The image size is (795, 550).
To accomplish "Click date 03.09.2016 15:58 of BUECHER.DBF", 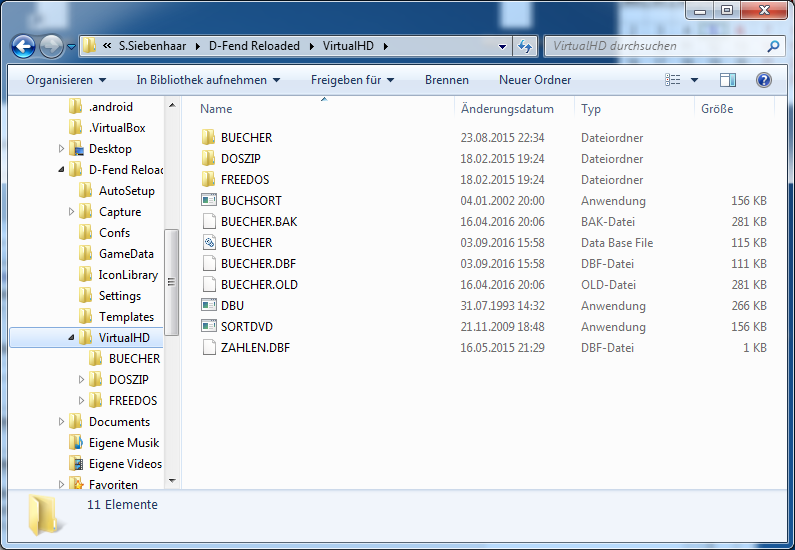I will coord(502,264).
